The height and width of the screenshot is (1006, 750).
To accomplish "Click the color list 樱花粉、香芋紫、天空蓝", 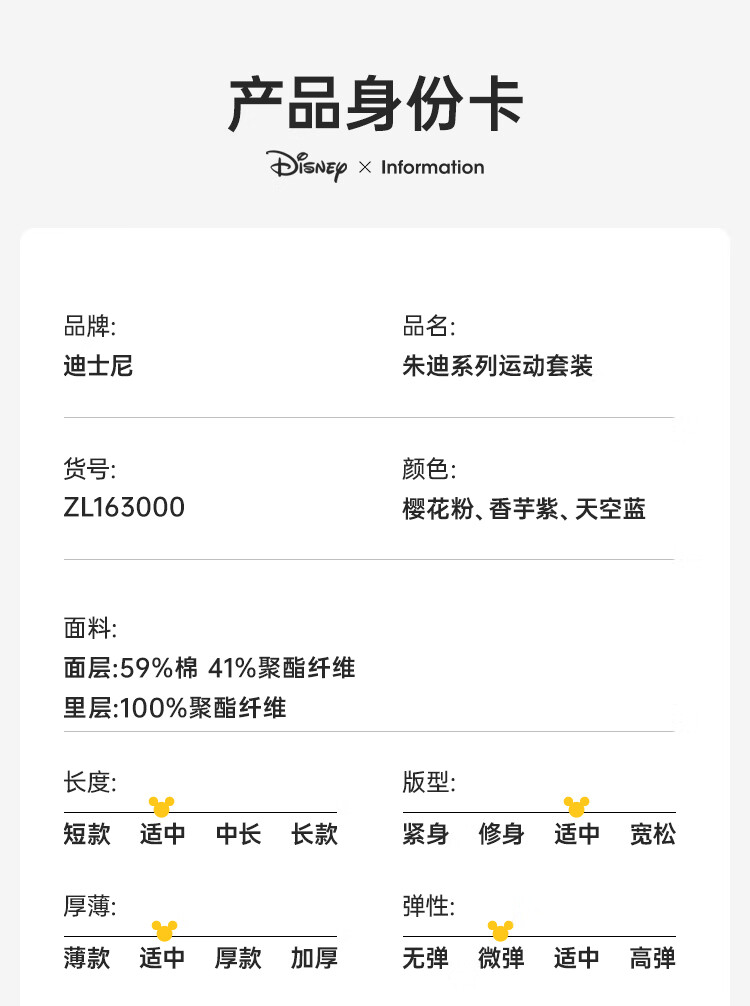I will pyautogui.click(x=524, y=509).
